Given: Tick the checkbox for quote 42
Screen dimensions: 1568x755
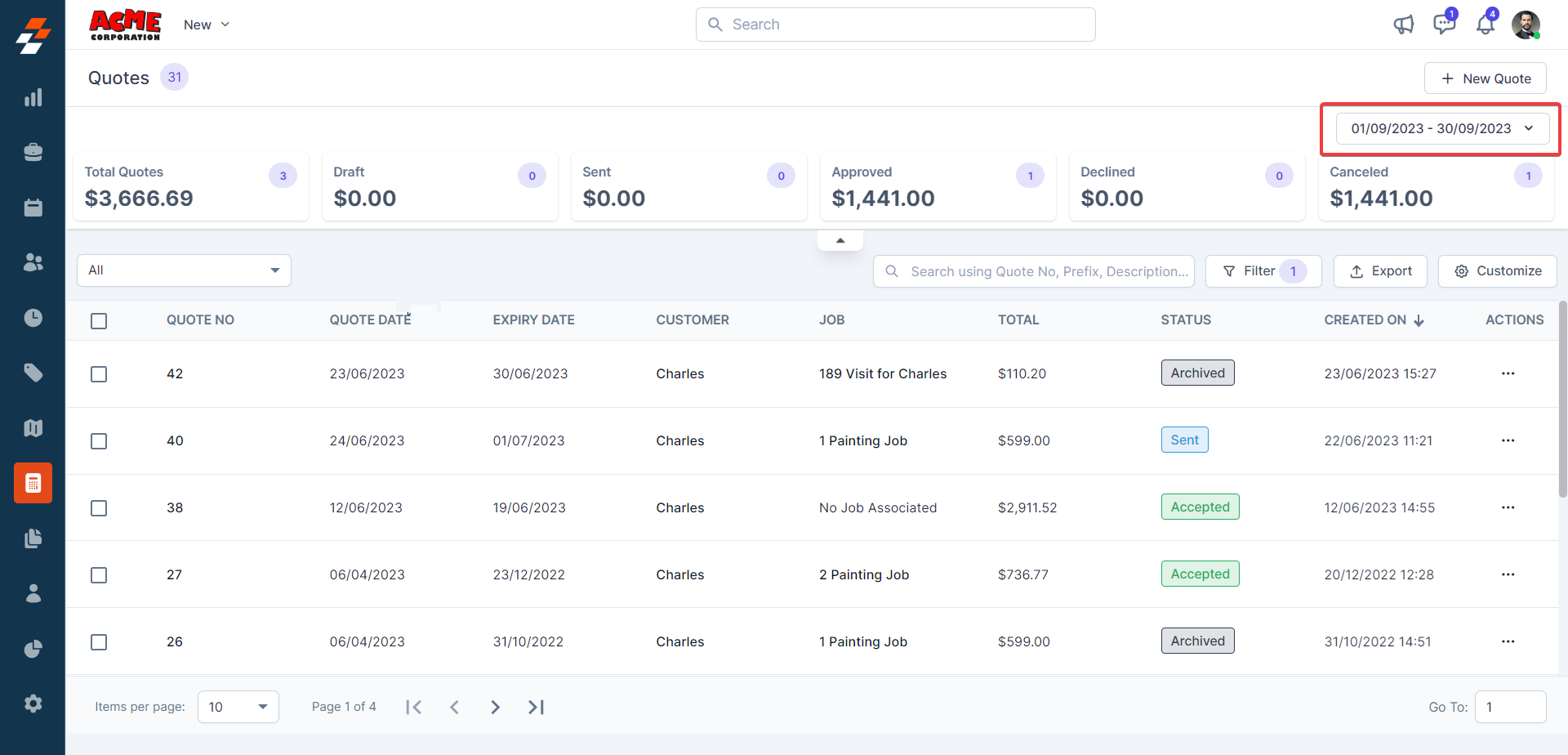Looking at the screenshot, I should click(x=99, y=374).
